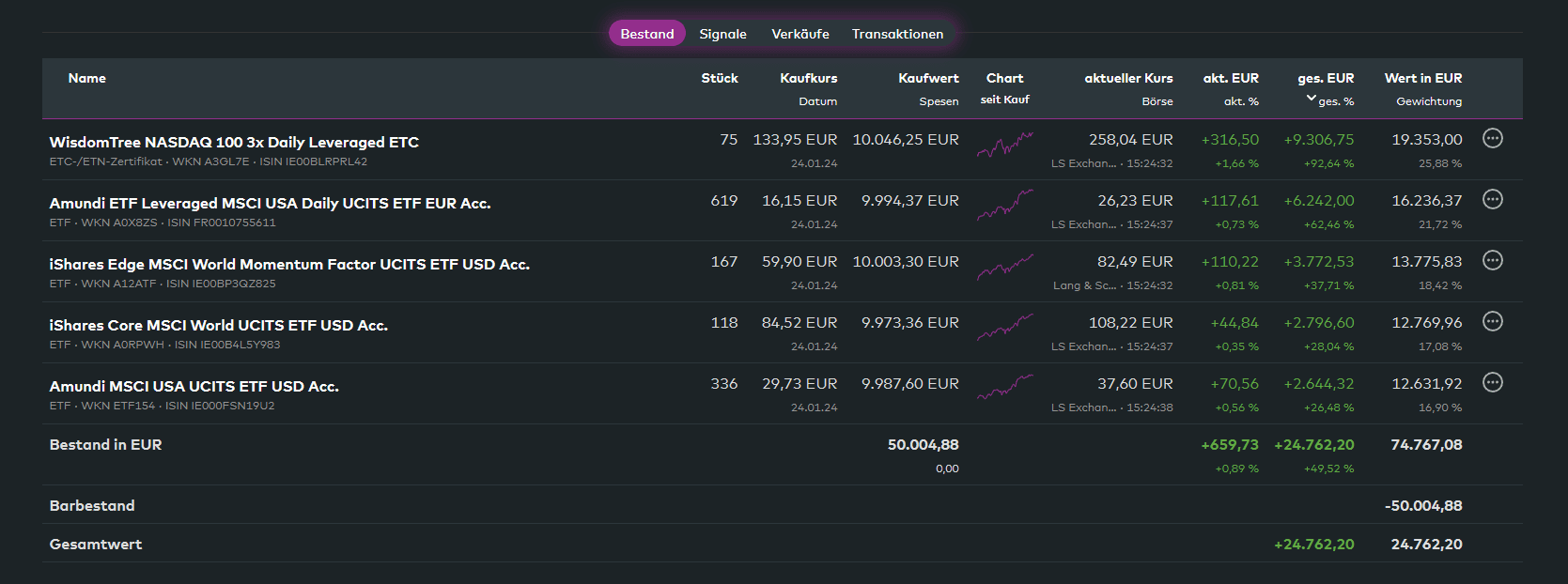Viewport: 1568px width, 584px height.
Task: View Amundi Leveraged MSCI USA sparkline chart
Action: (1004, 206)
